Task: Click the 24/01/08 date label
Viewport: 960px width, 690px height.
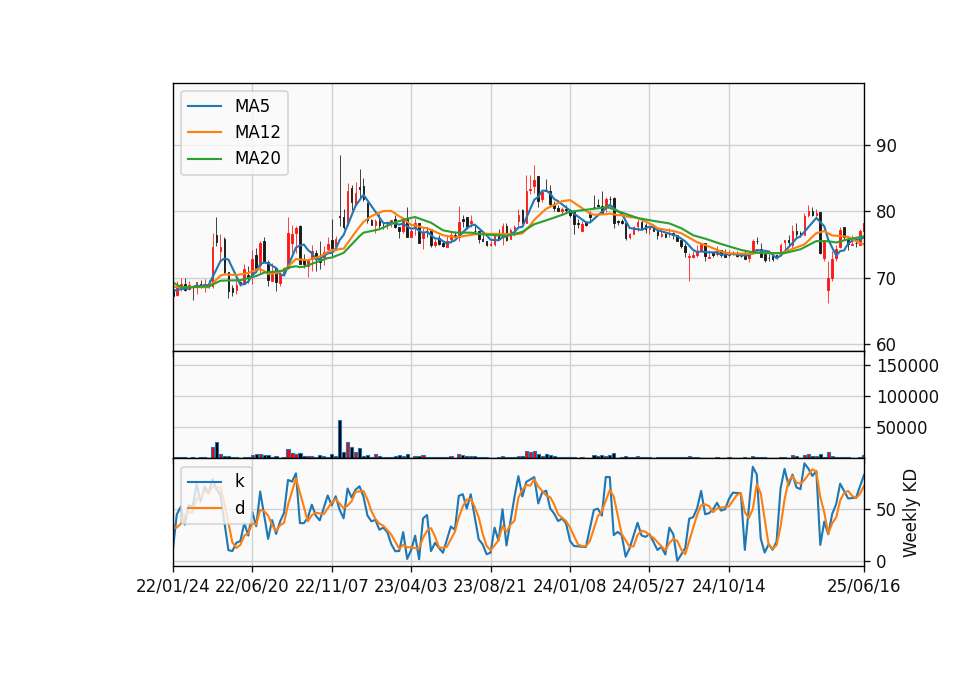Action: [569, 587]
